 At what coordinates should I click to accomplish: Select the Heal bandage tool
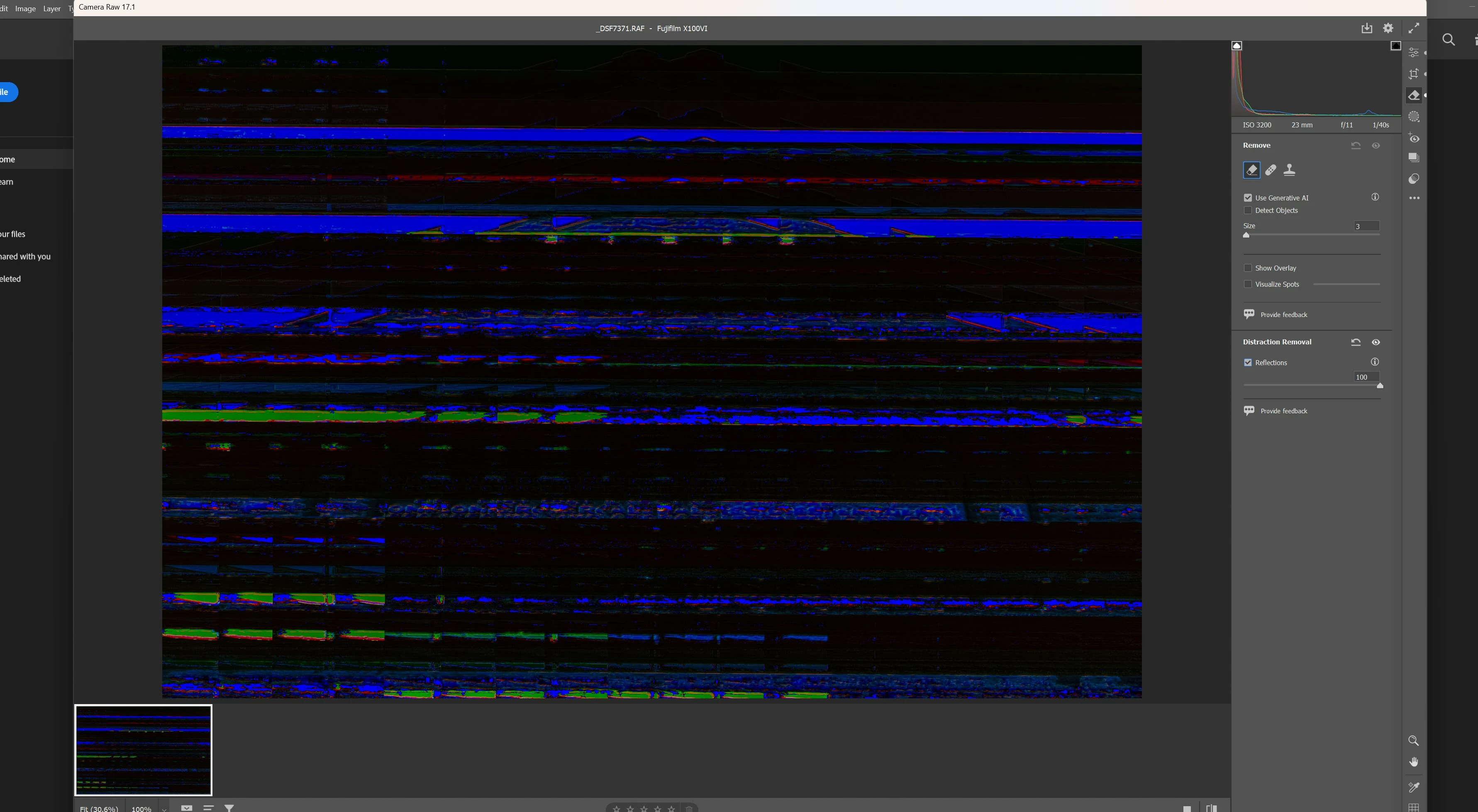pyautogui.click(x=1271, y=170)
